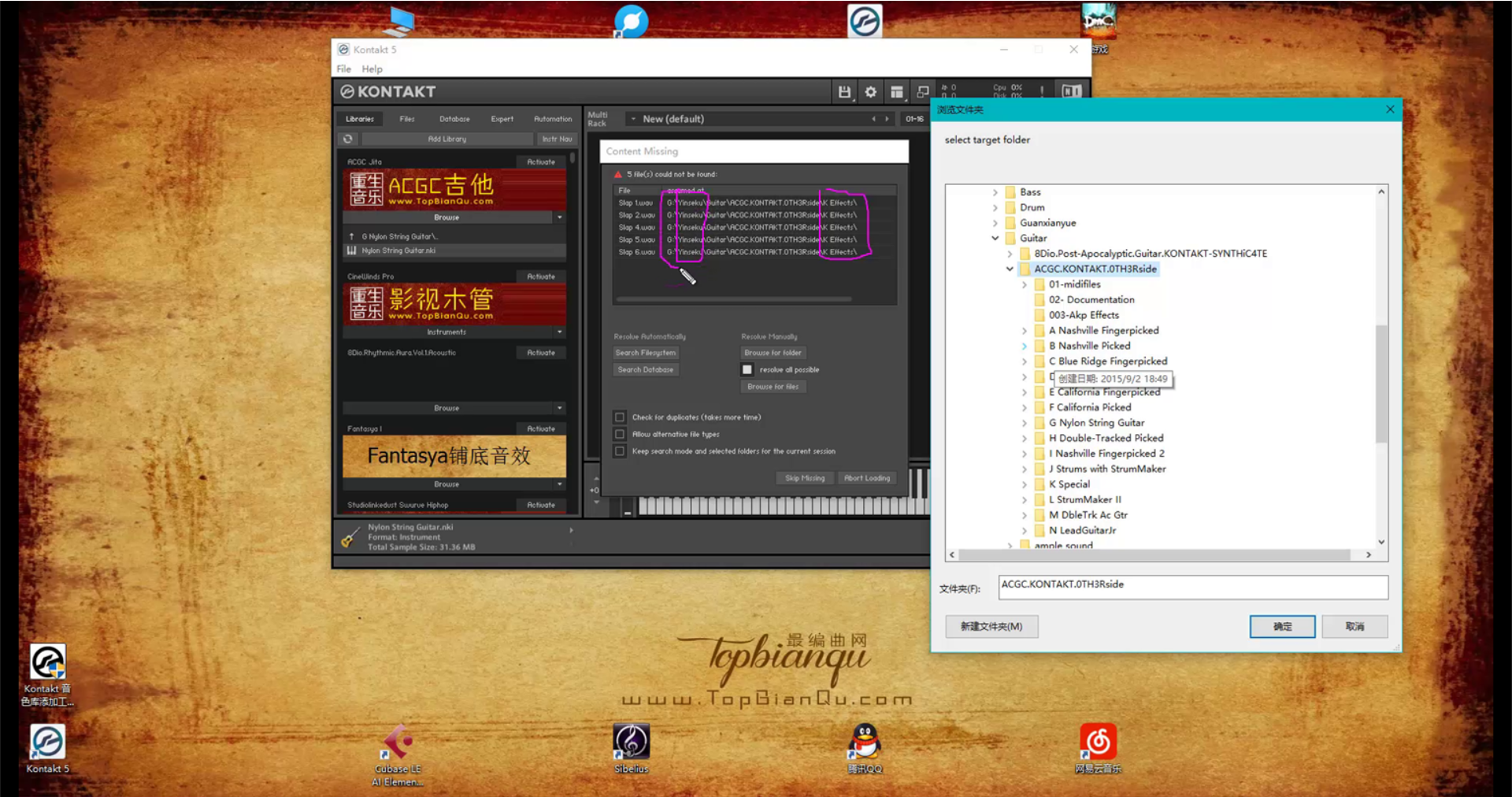Open Kontakt options gear icon
The image size is (1512, 797).
tap(870, 92)
